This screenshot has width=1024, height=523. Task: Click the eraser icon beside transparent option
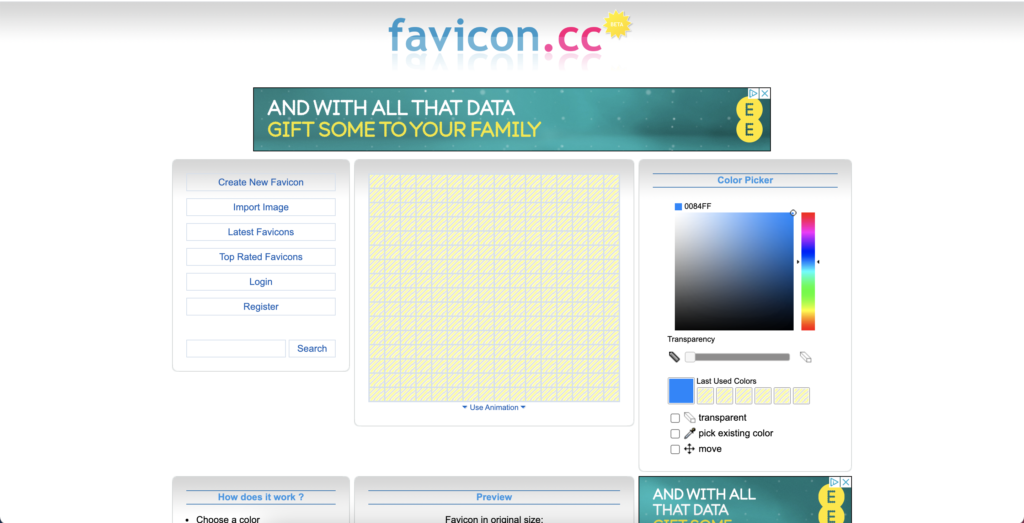click(x=690, y=418)
